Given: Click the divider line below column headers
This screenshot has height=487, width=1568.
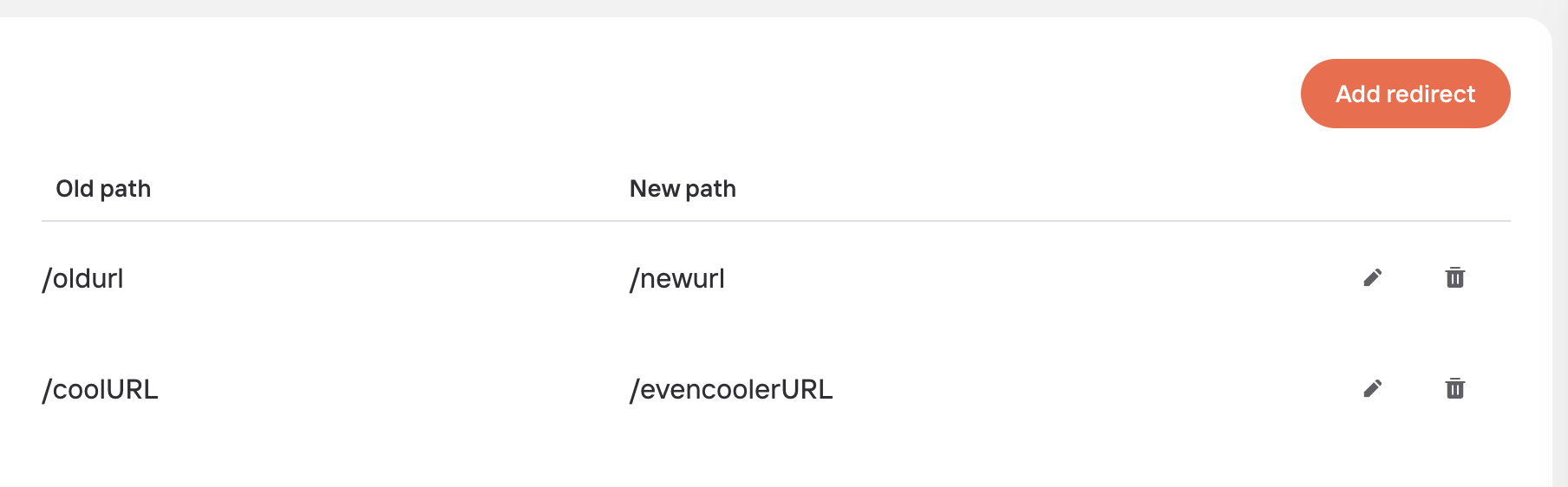Looking at the screenshot, I should pyautogui.click(x=776, y=221).
